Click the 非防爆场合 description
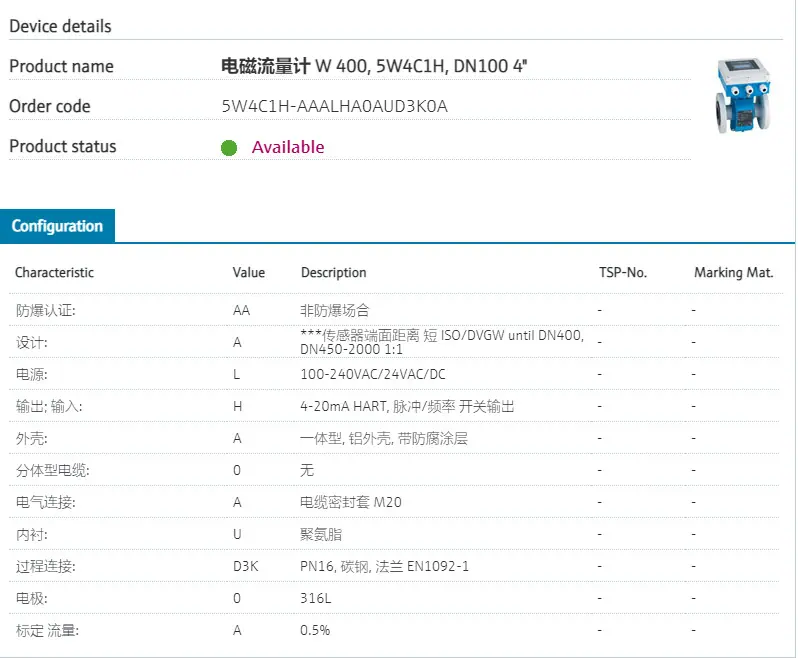 (335, 310)
